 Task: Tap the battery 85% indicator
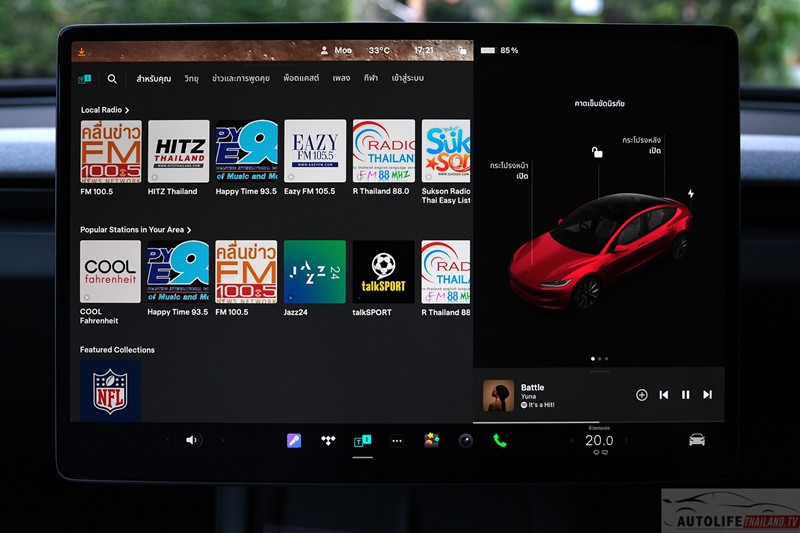pos(499,50)
